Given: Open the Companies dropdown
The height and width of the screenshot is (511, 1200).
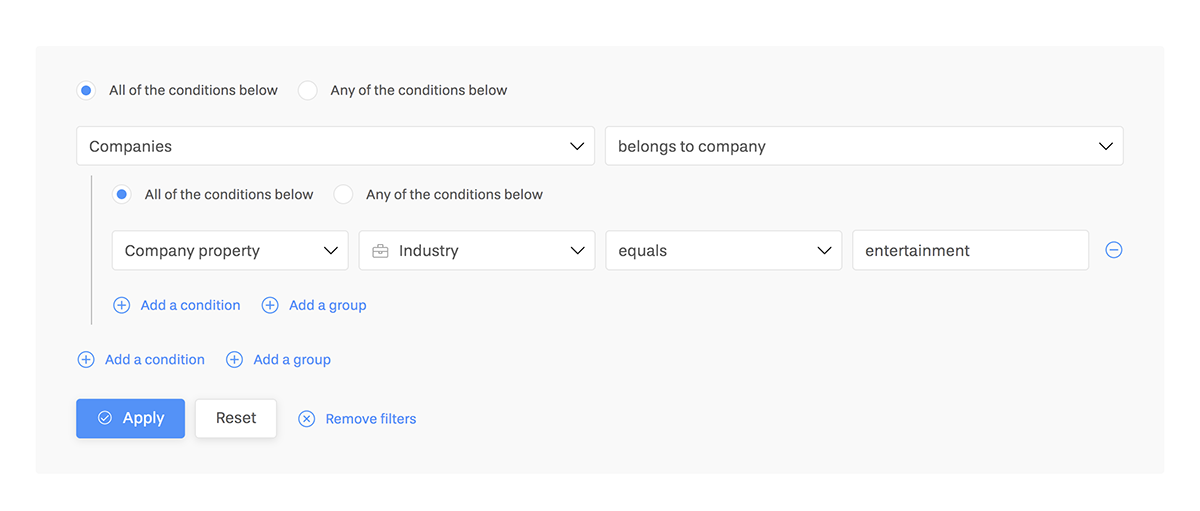Looking at the screenshot, I should (335, 146).
